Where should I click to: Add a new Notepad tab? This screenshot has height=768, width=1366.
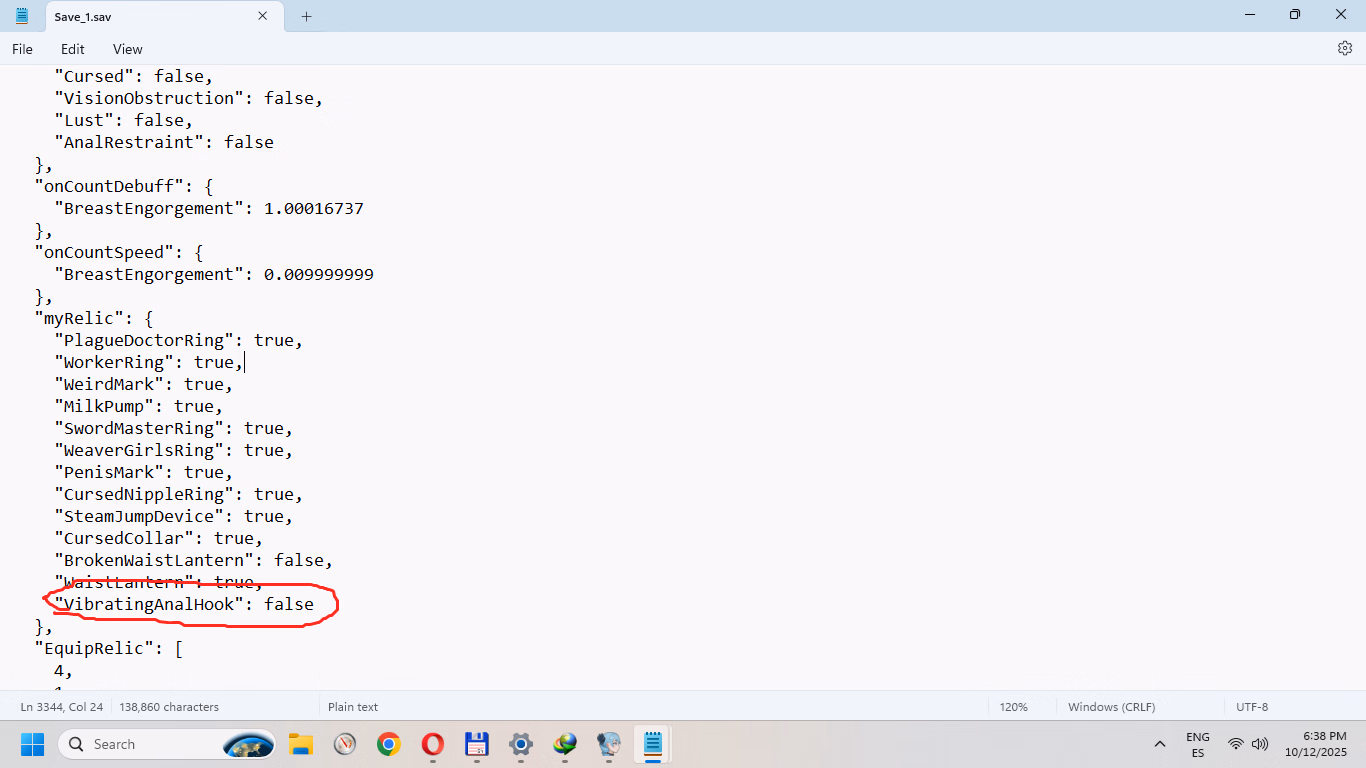306,16
